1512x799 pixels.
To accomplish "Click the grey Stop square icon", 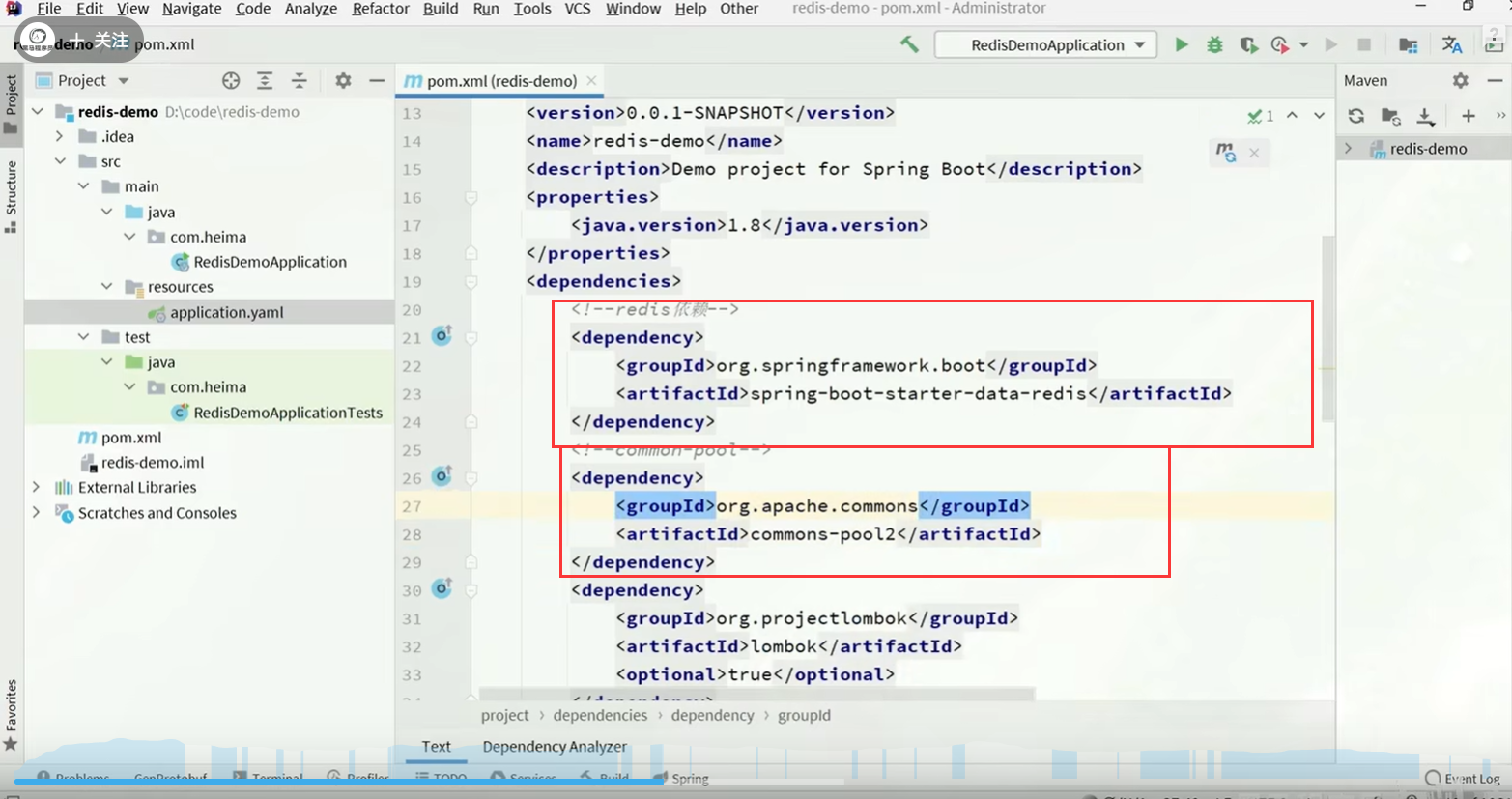I will [x=1364, y=44].
